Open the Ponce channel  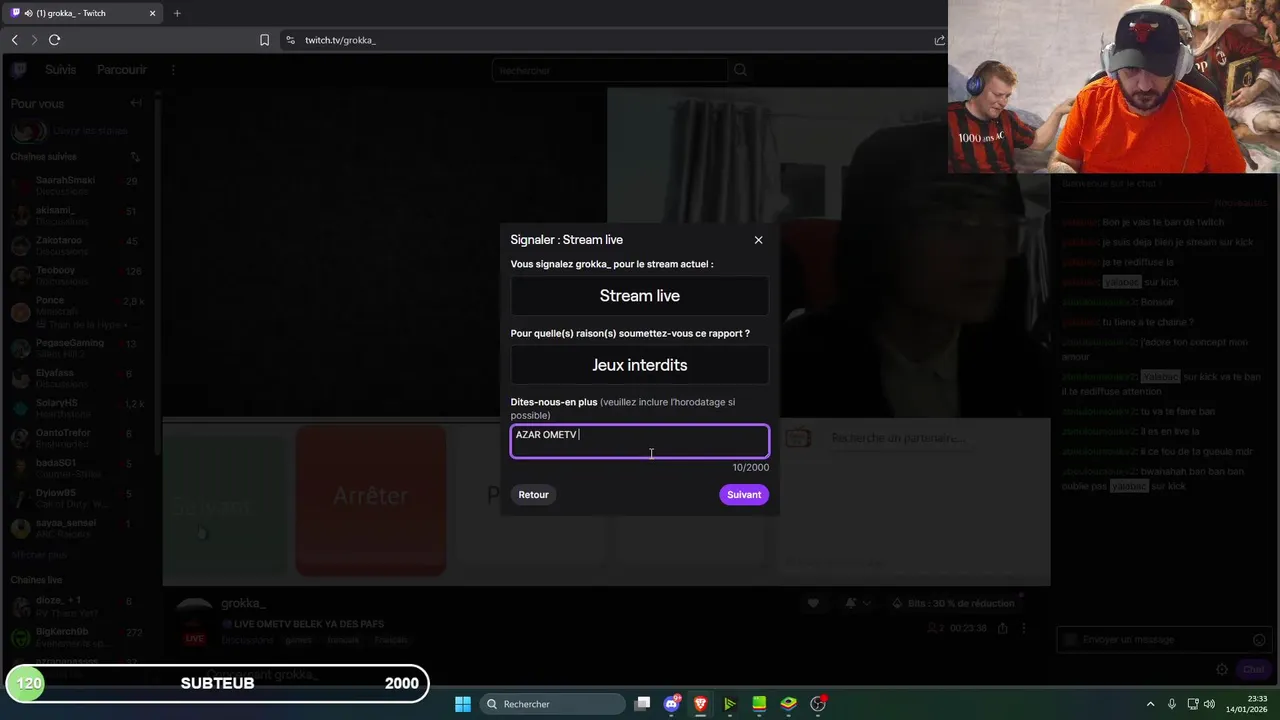(78, 311)
